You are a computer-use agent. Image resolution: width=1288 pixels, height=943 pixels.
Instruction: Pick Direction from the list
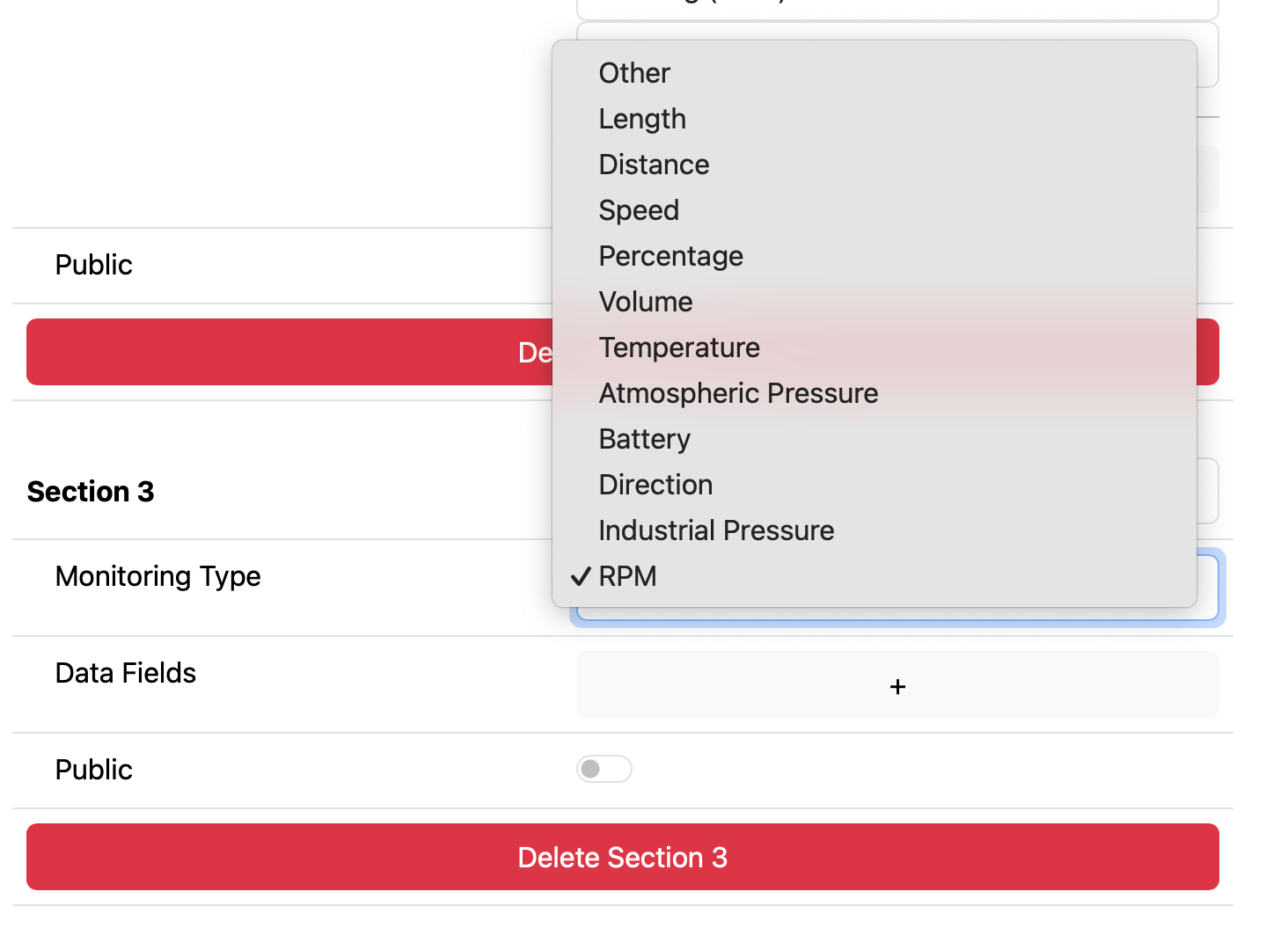coord(655,485)
